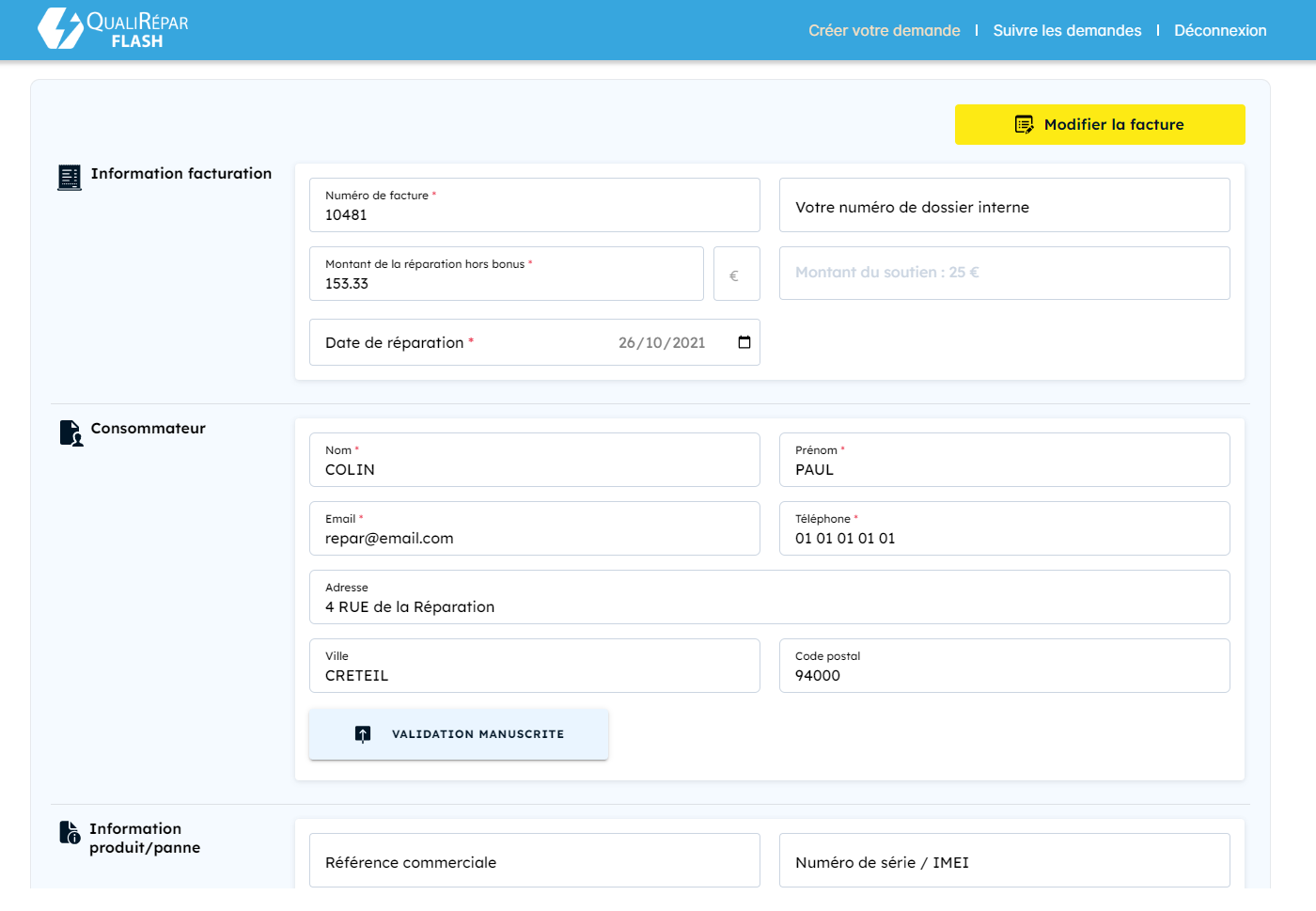This screenshot has height=911, width=1316.
Task: Focus the Numéro de série / IMEI field
Action: 1004,861
